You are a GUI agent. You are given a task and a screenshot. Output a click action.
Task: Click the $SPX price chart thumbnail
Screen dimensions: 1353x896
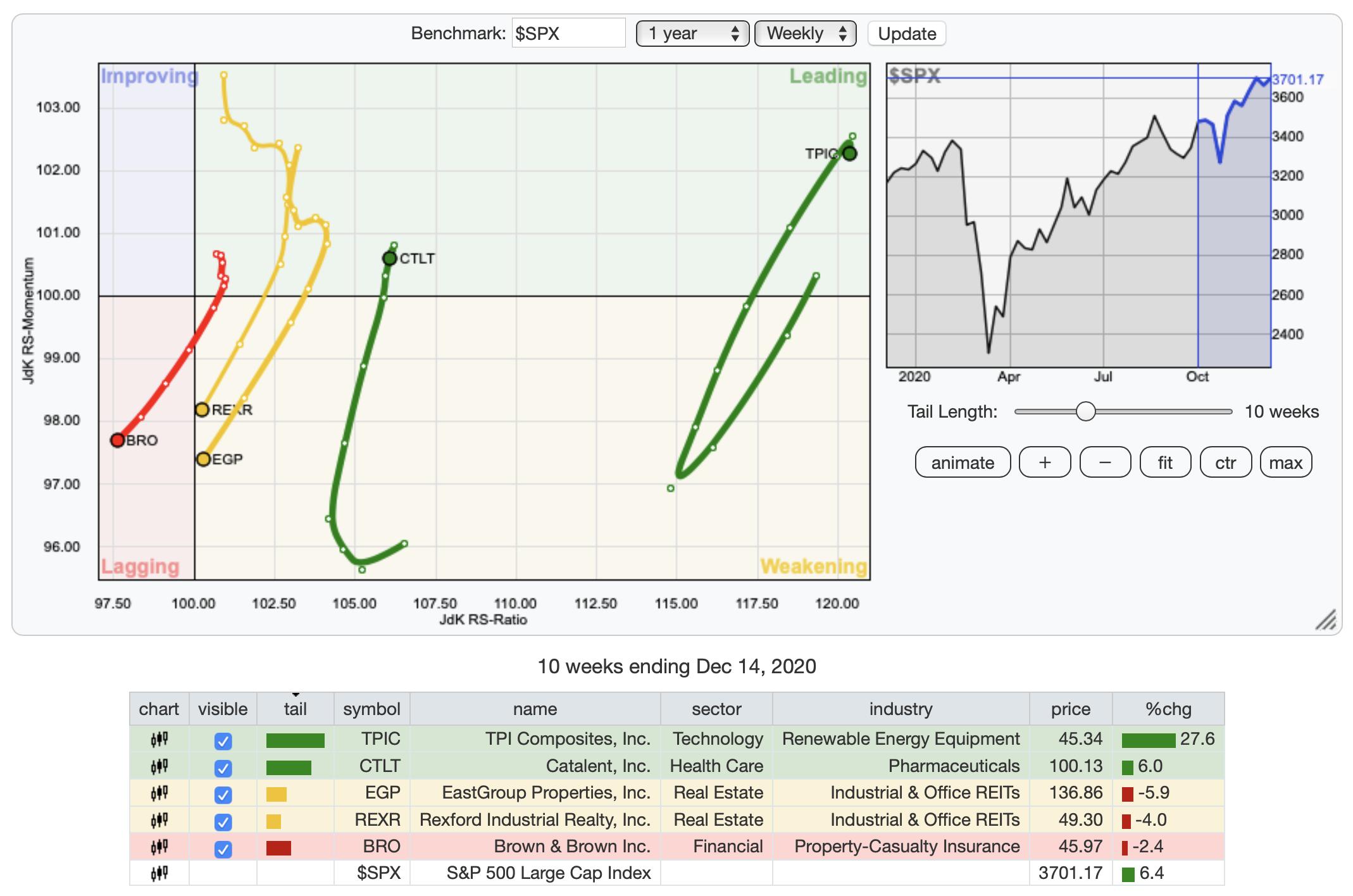(1078, 215)
